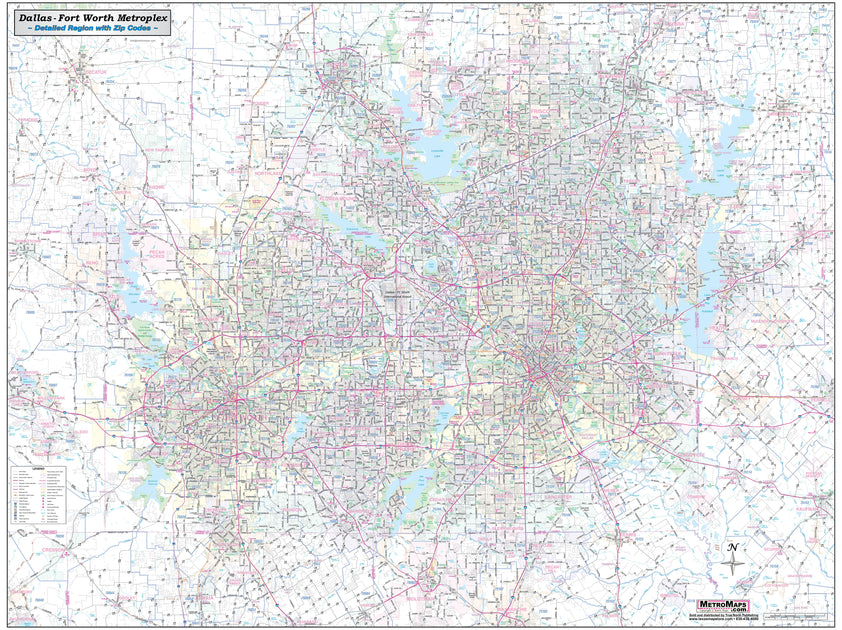Screen dimensions: 842x630
Task: Select the pink freeway color sample in legend
Action: [x=15, y=480]
